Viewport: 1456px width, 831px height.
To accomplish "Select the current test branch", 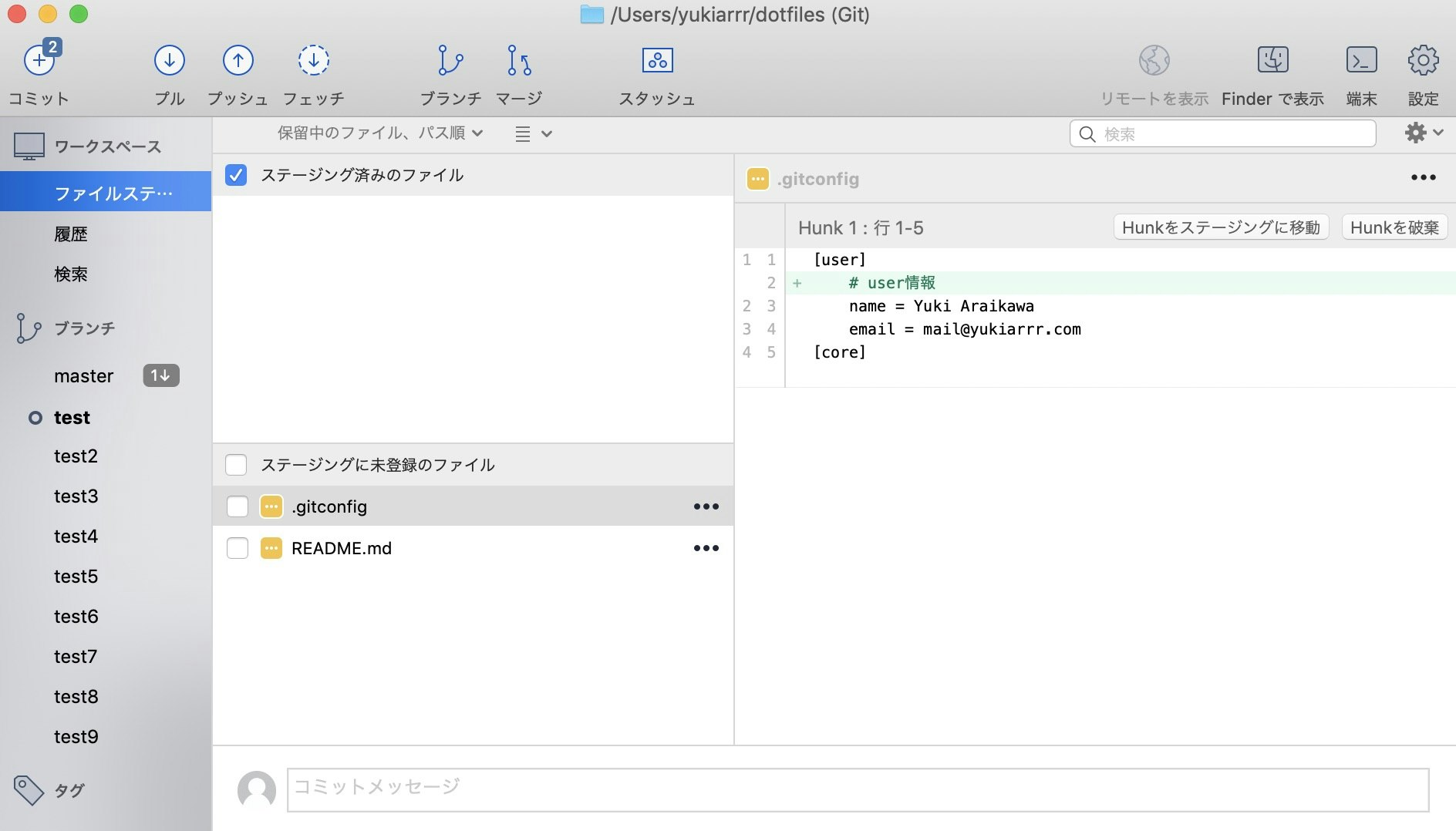I will (x=72, y=418).
